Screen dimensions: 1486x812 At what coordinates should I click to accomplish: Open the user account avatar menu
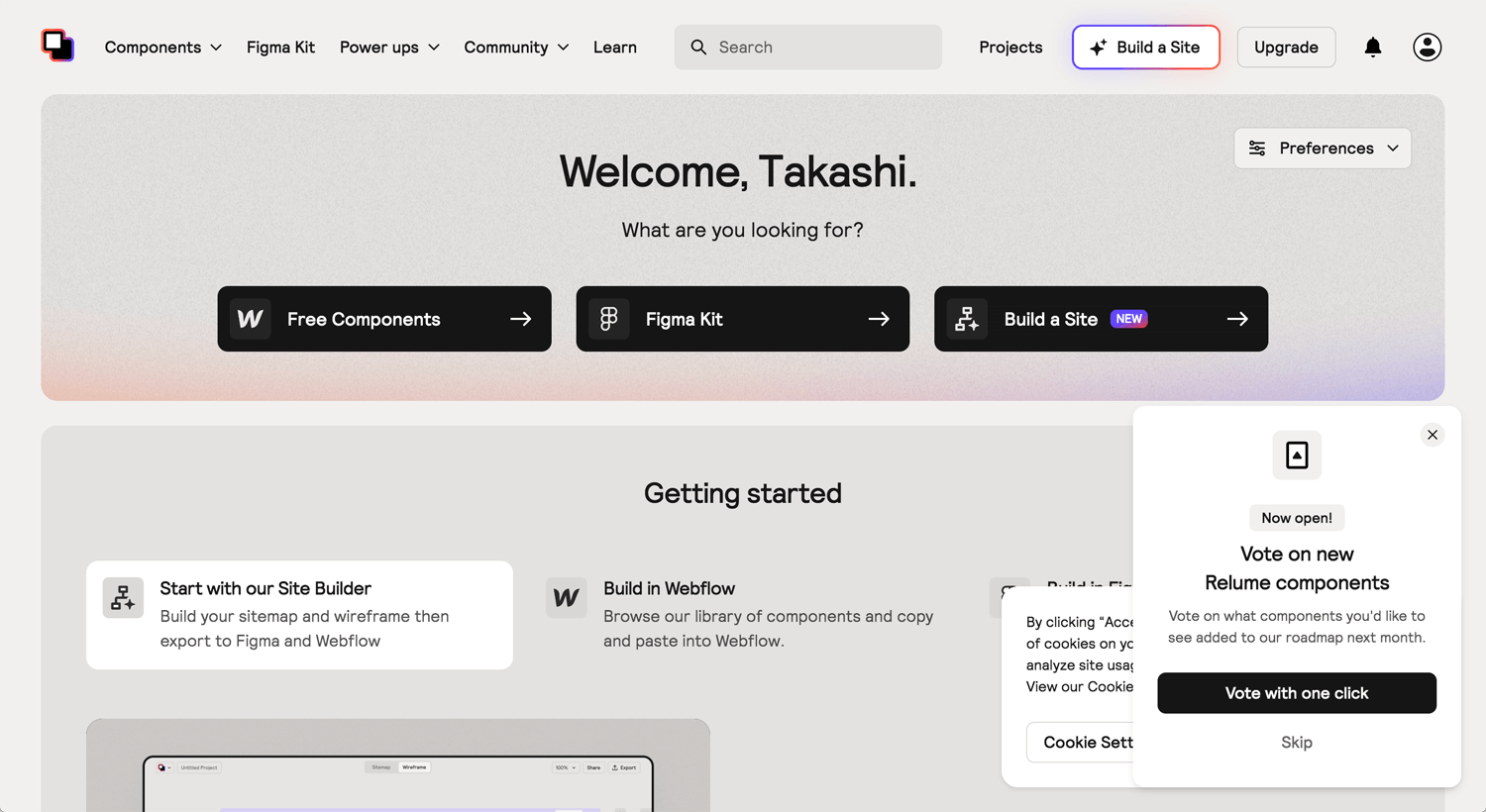coord(1427,47)
